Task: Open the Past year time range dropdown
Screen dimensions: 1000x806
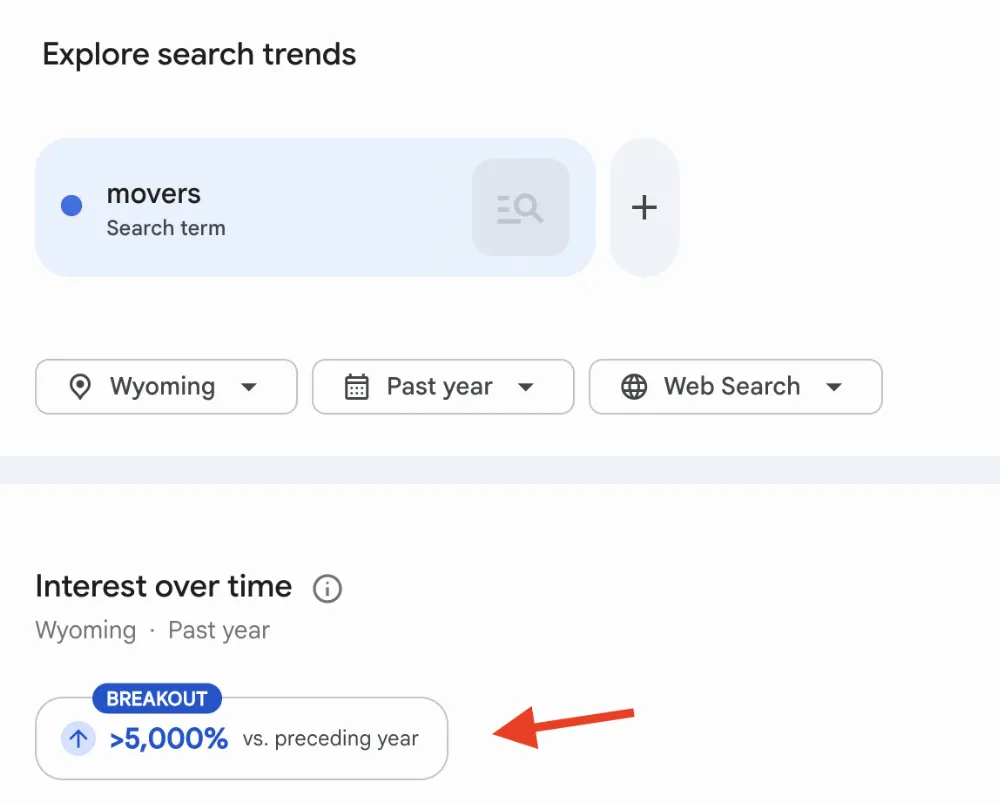Action: coord(443,386)
